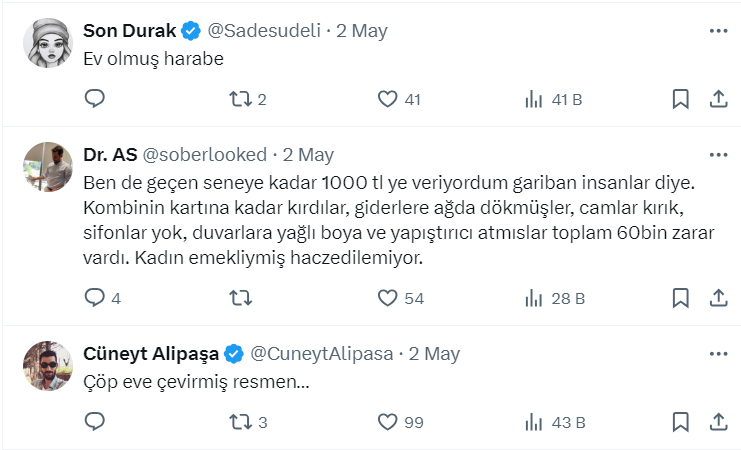Retweet Dr. AS's post
The image size is (741, 450).
tap(239, 298)
